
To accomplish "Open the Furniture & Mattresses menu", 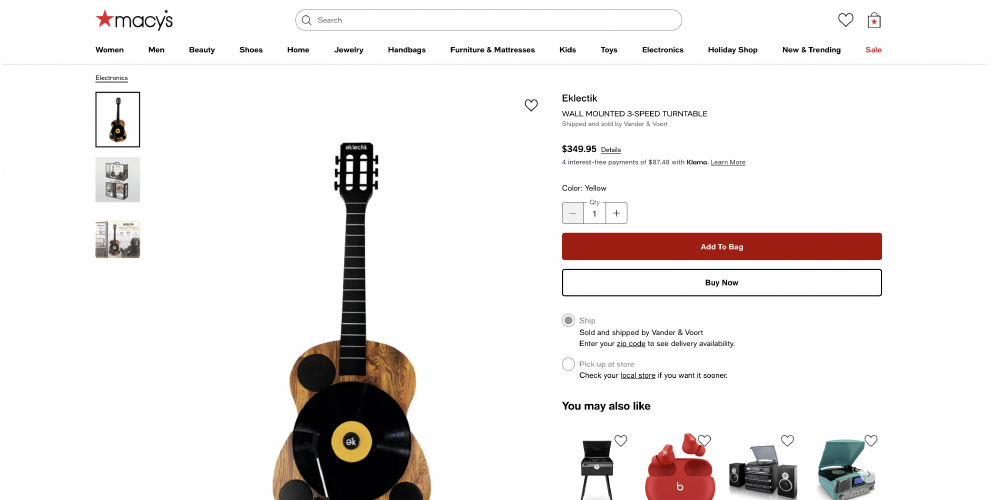I will coord(492,50).
